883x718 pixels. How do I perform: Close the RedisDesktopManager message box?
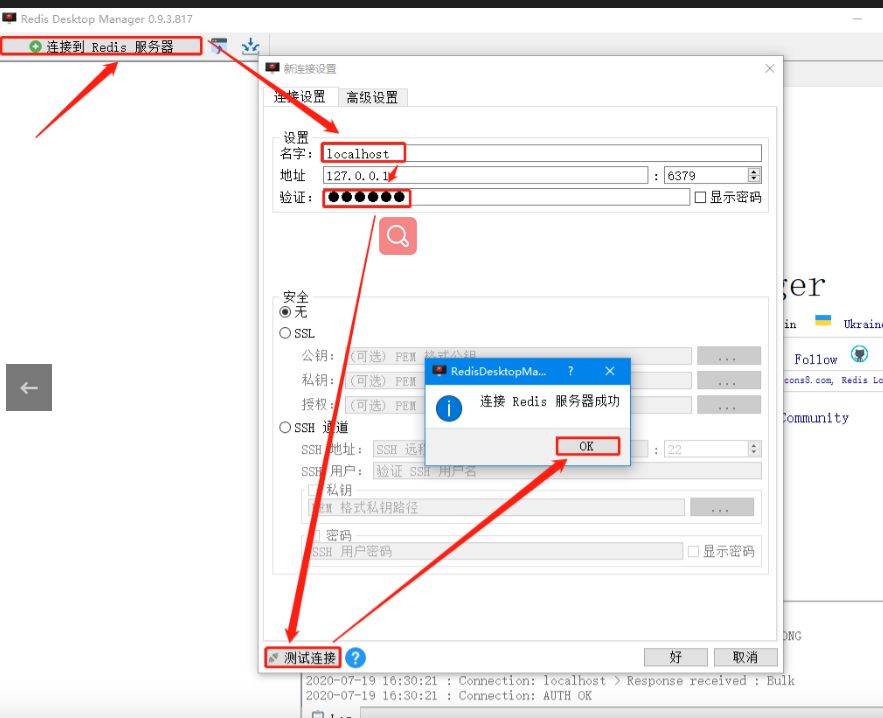610,371
